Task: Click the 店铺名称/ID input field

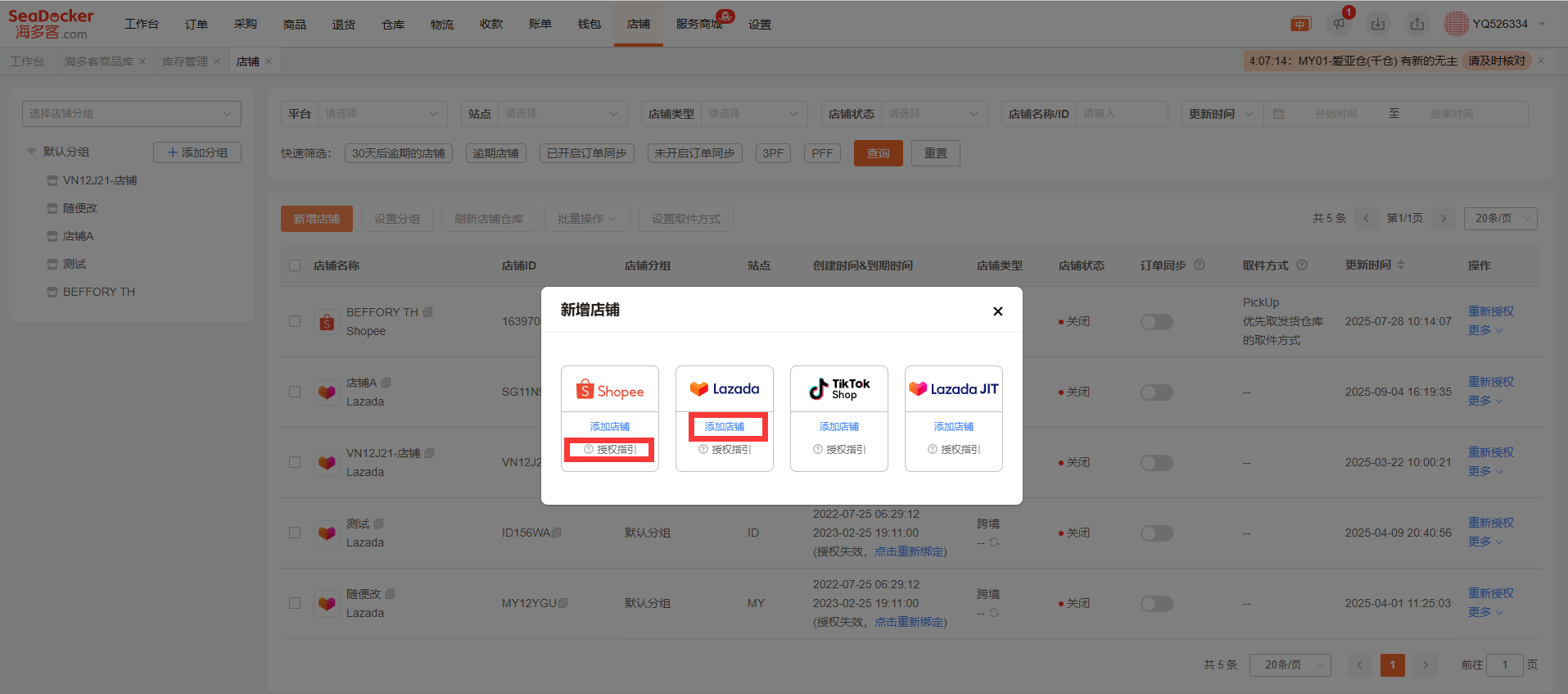Action: click(x=1121, y=114)
